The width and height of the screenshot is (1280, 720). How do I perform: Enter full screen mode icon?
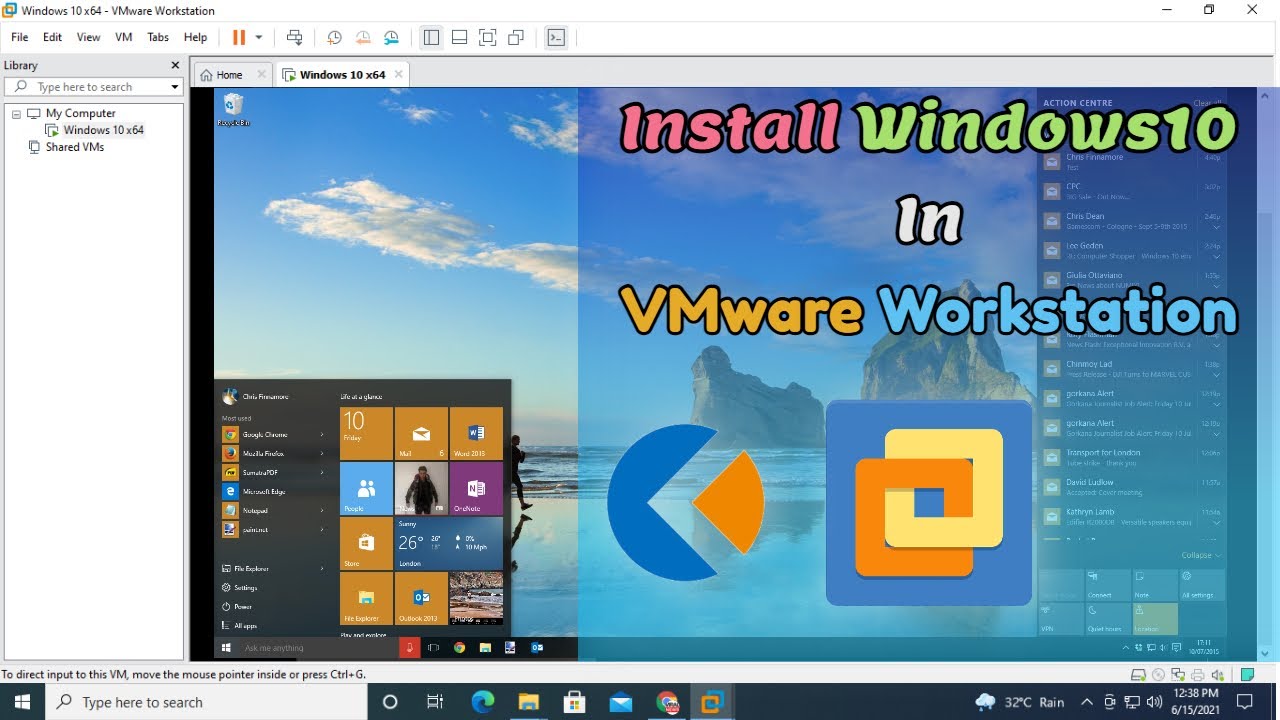pyautogui.click(x=487, y=37)
